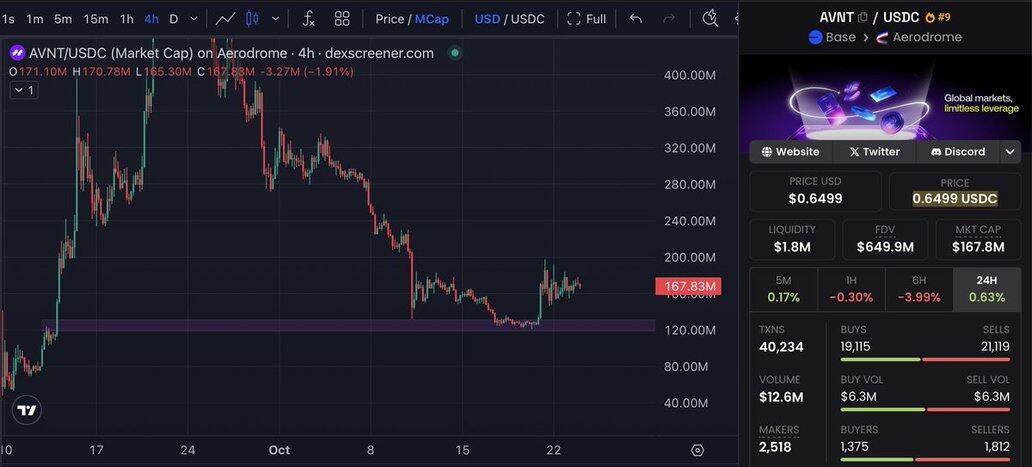This screenshot has height=467, width=1032.
Task: Click the line chart style icon
Action: click(225, 18)
